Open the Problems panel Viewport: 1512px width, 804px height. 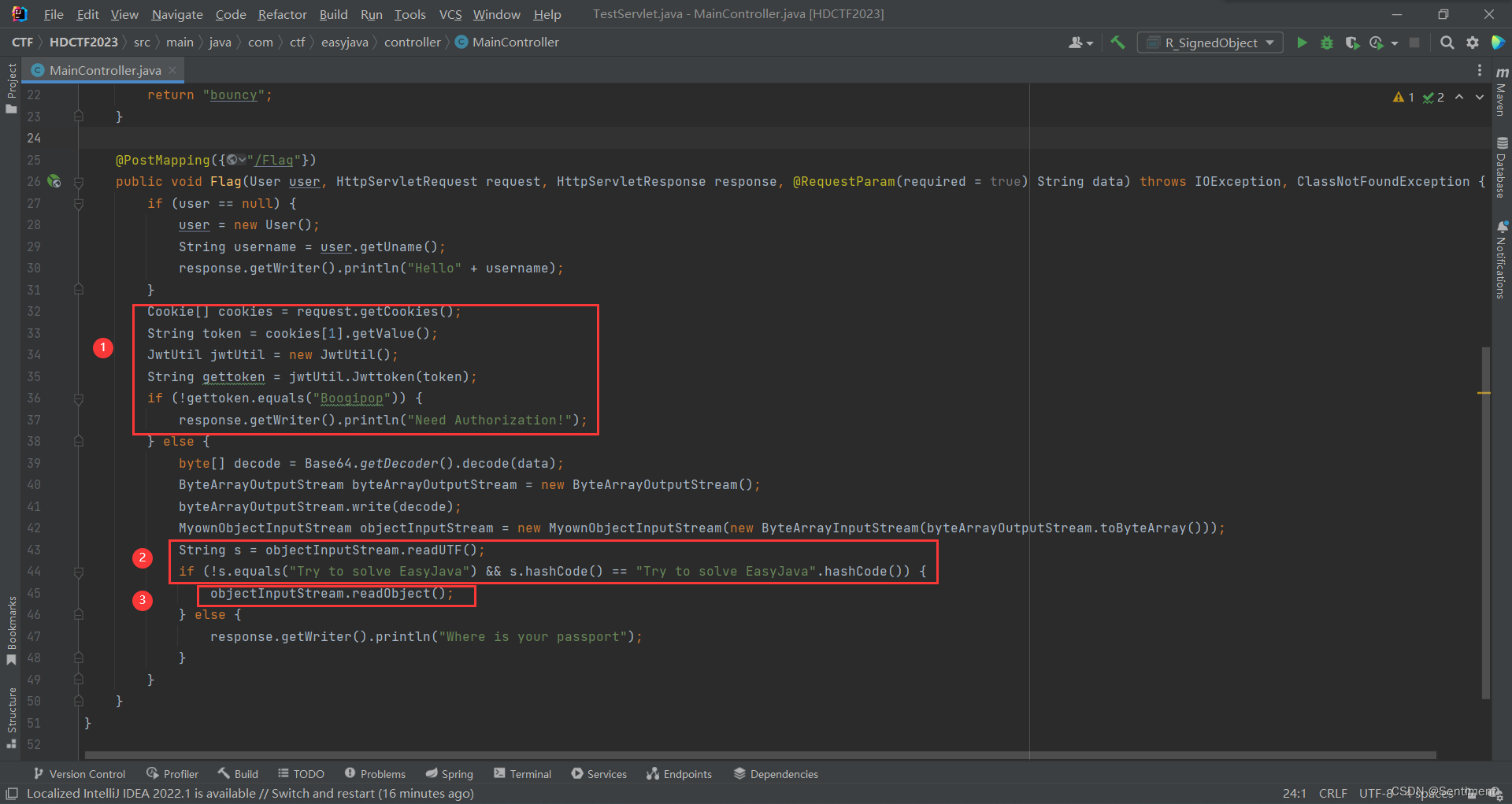[x=375, y=774]
